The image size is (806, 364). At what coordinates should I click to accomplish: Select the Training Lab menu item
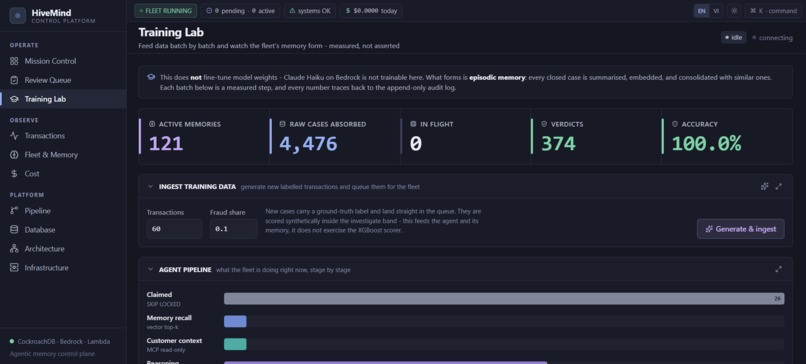pyautogui.click(x=63, y=99)
